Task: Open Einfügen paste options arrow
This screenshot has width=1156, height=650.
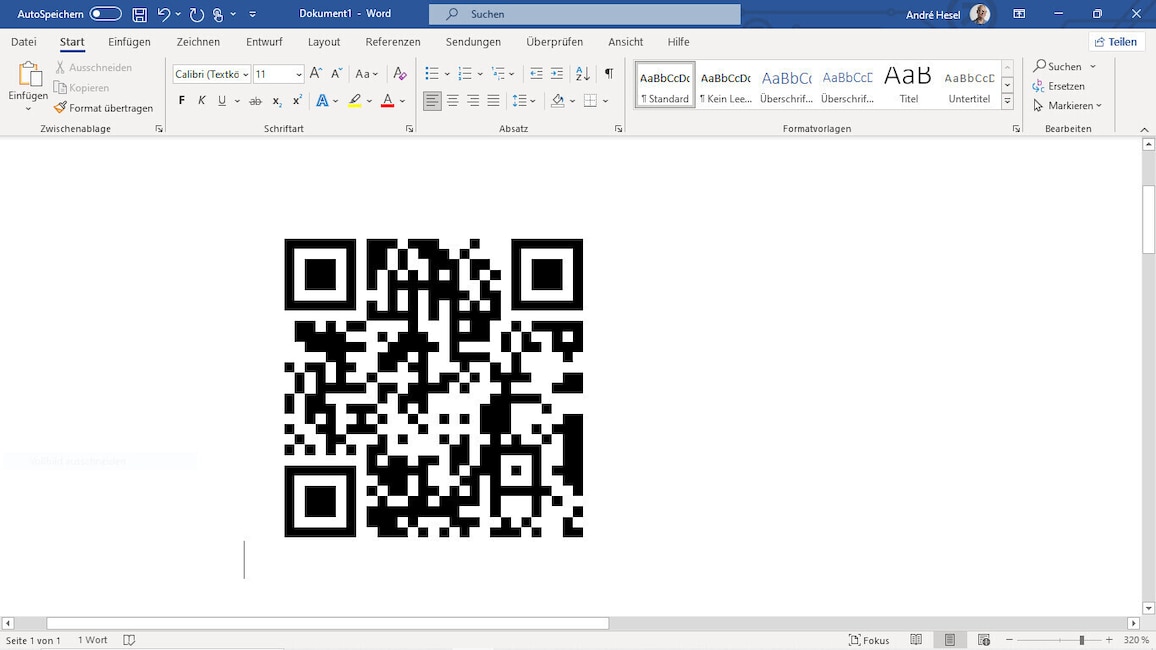Action: (28, 109)
